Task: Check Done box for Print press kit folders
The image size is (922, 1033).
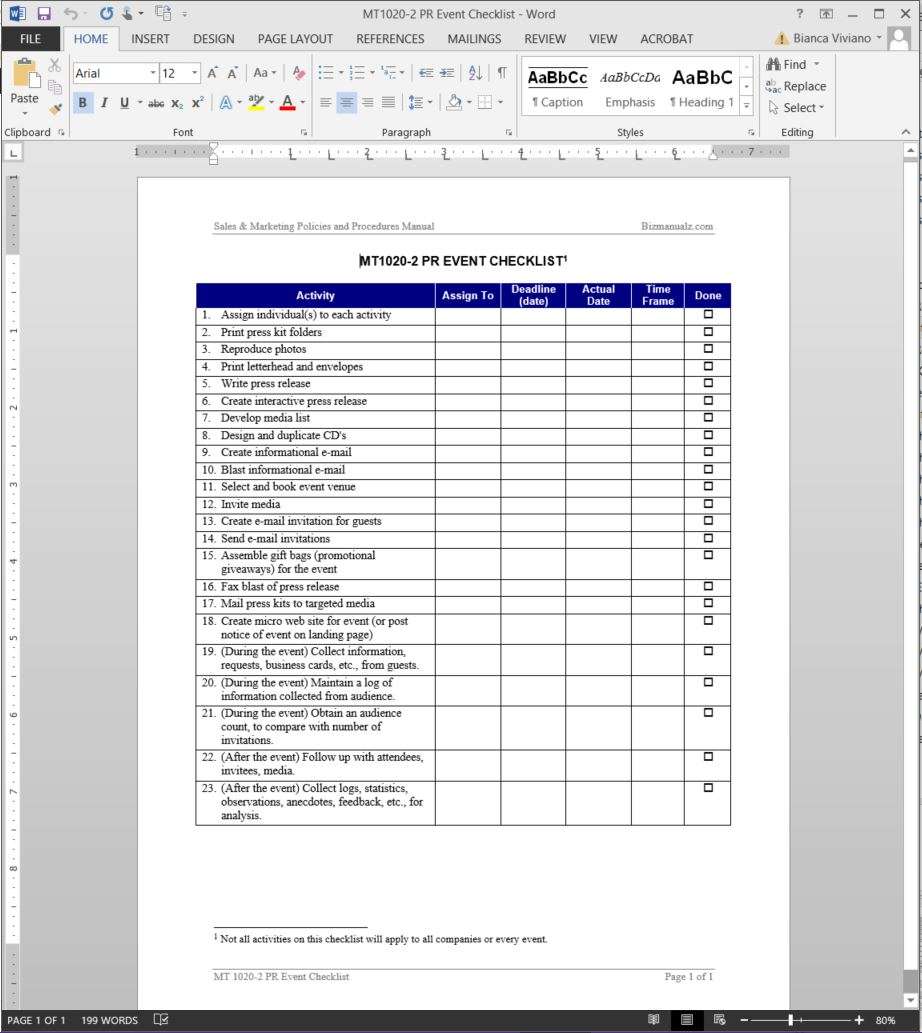Action: coord(708,331)
